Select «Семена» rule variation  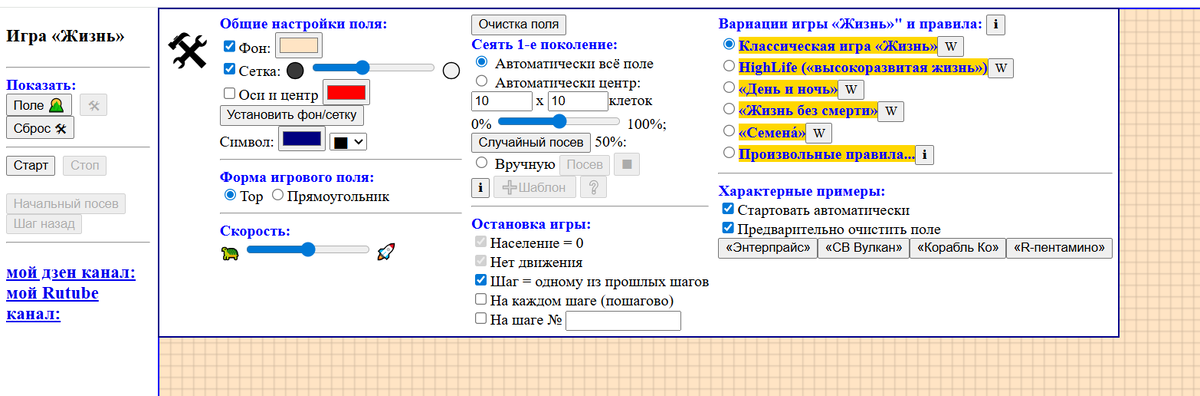[728, 132]
